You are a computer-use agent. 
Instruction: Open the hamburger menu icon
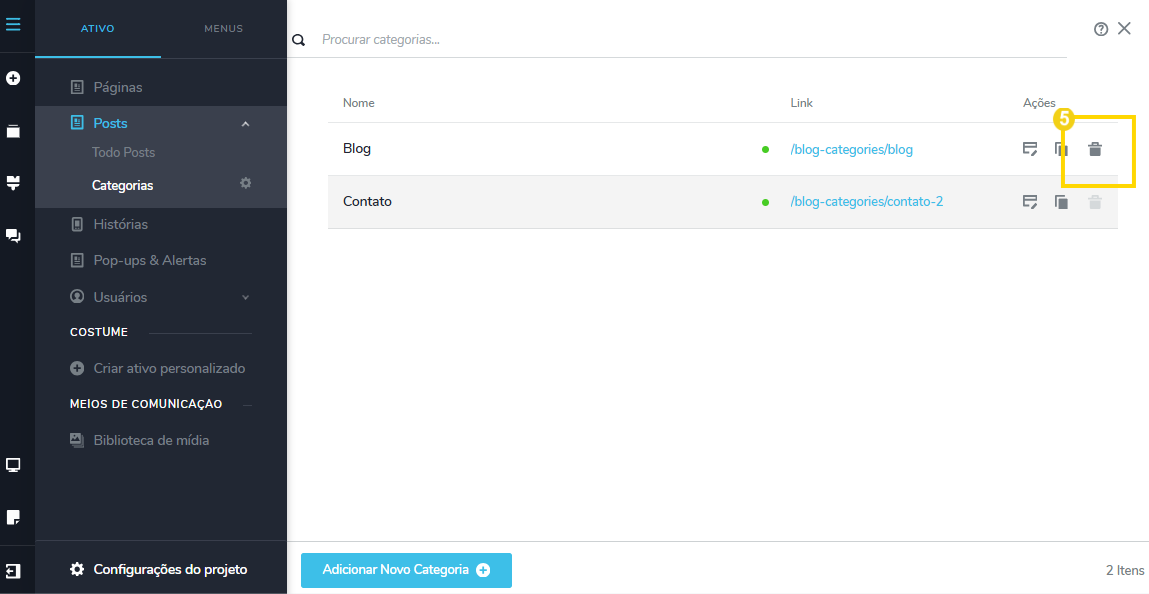[13, 25]
